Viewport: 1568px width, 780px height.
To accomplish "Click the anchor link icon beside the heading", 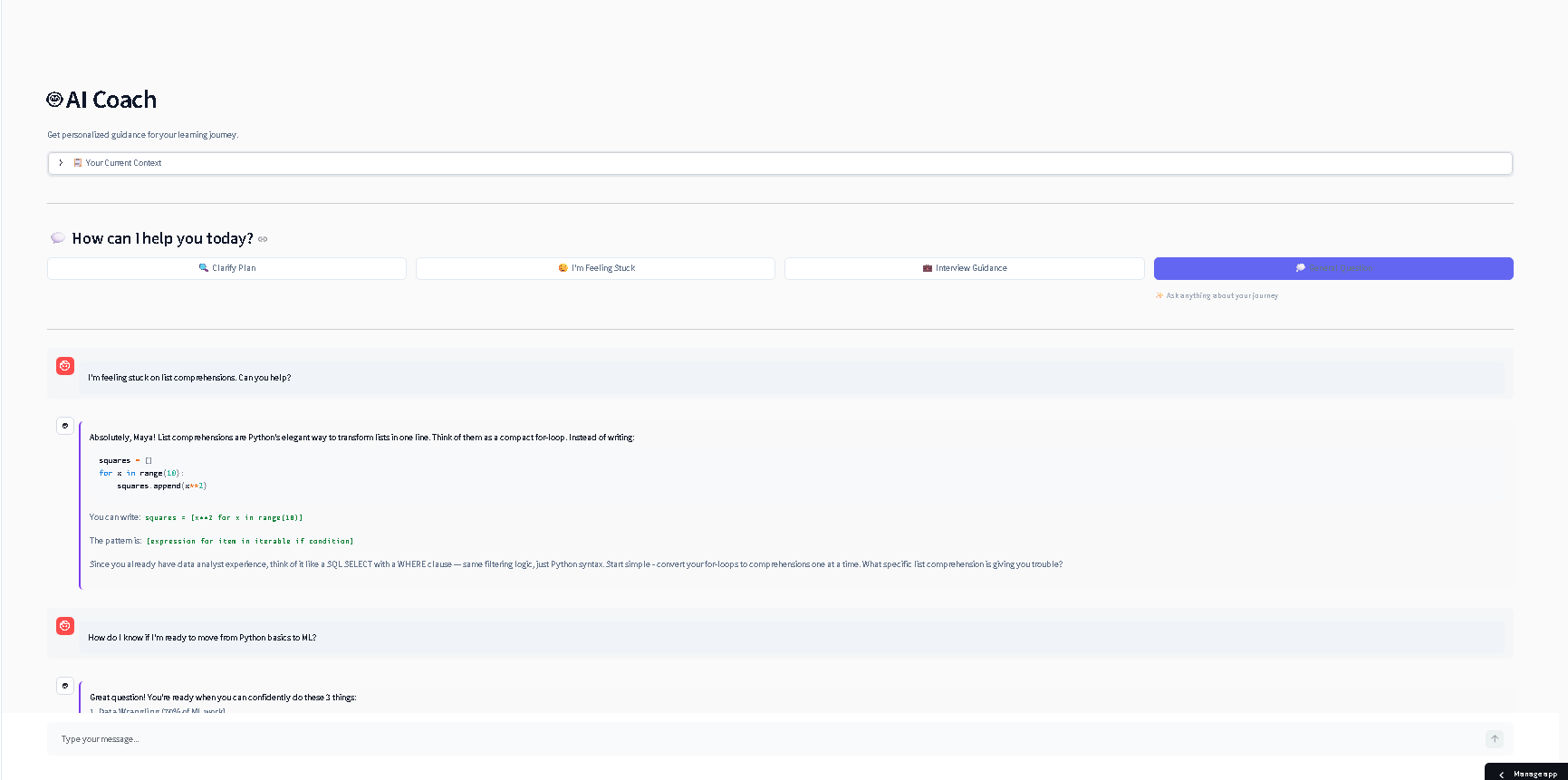I will point(263,239).
